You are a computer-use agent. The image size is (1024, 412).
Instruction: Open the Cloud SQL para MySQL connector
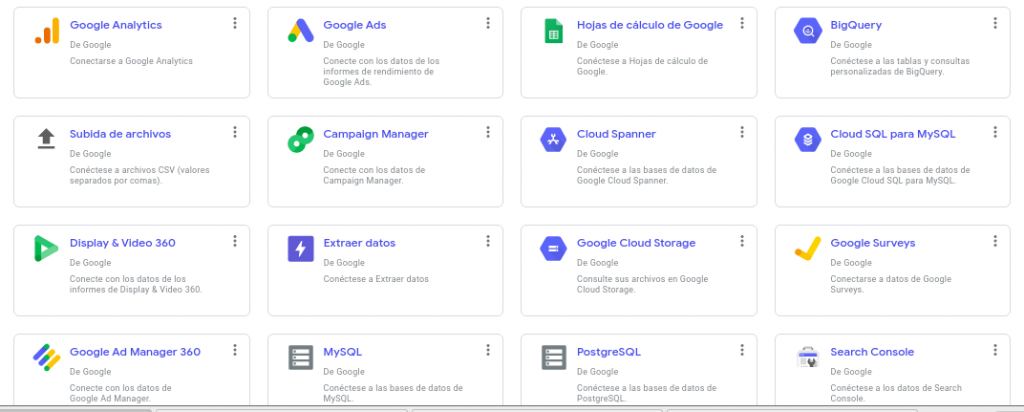[892, 134]
